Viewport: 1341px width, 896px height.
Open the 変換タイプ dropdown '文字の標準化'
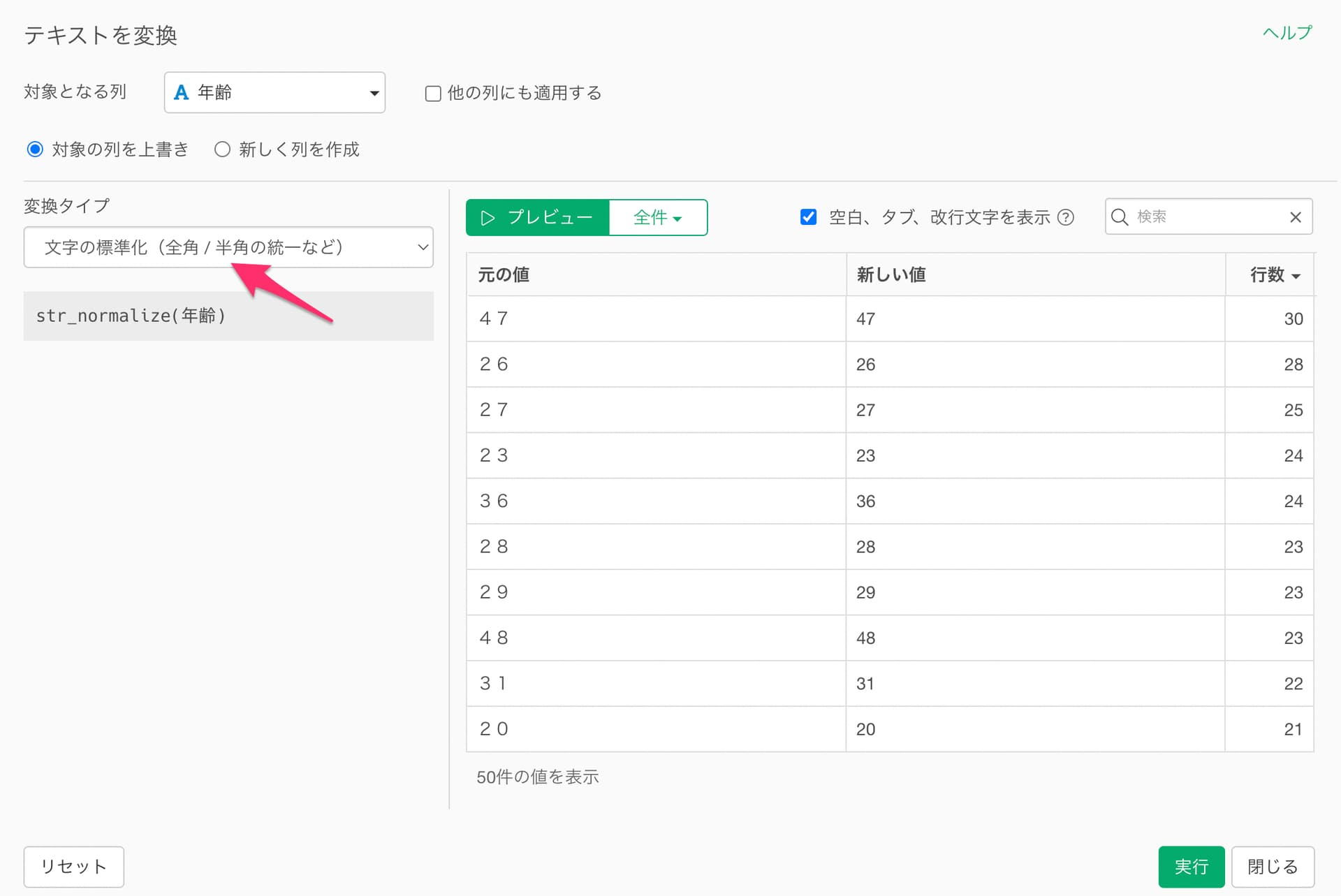228,247
